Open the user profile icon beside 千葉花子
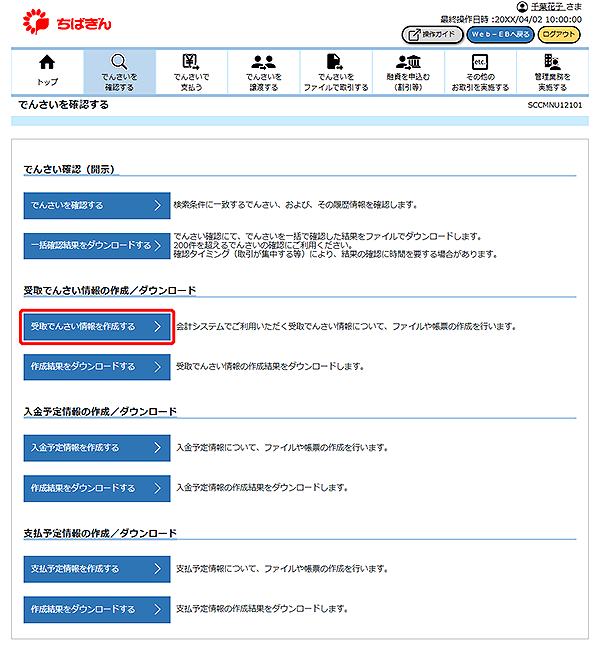The image size is (600, 651). pos(522,7)
